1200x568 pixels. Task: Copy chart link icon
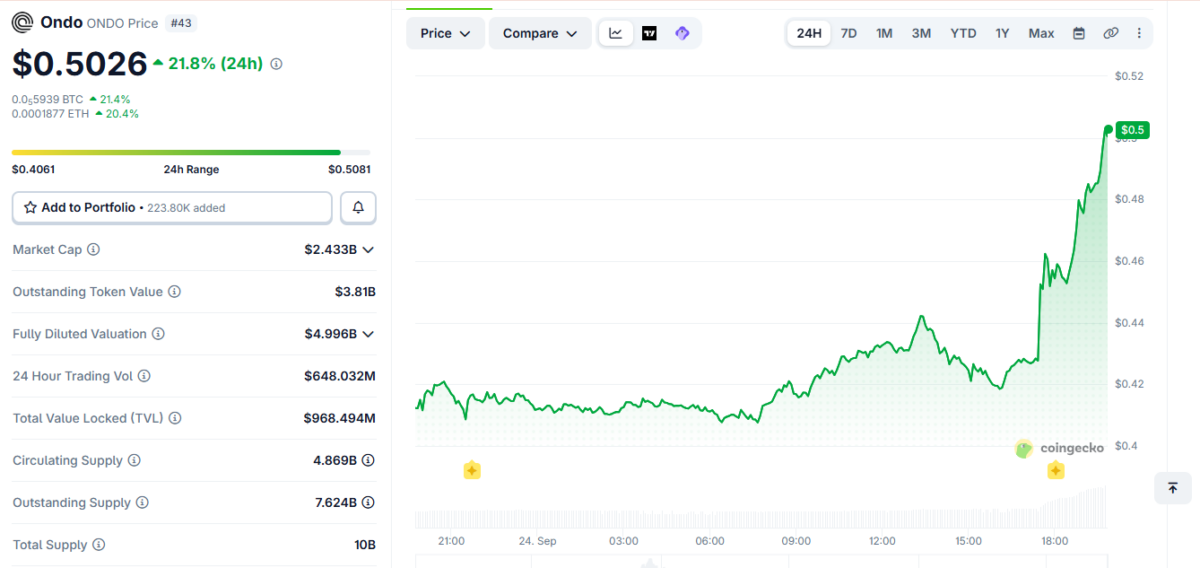(x=1110, y=33)
